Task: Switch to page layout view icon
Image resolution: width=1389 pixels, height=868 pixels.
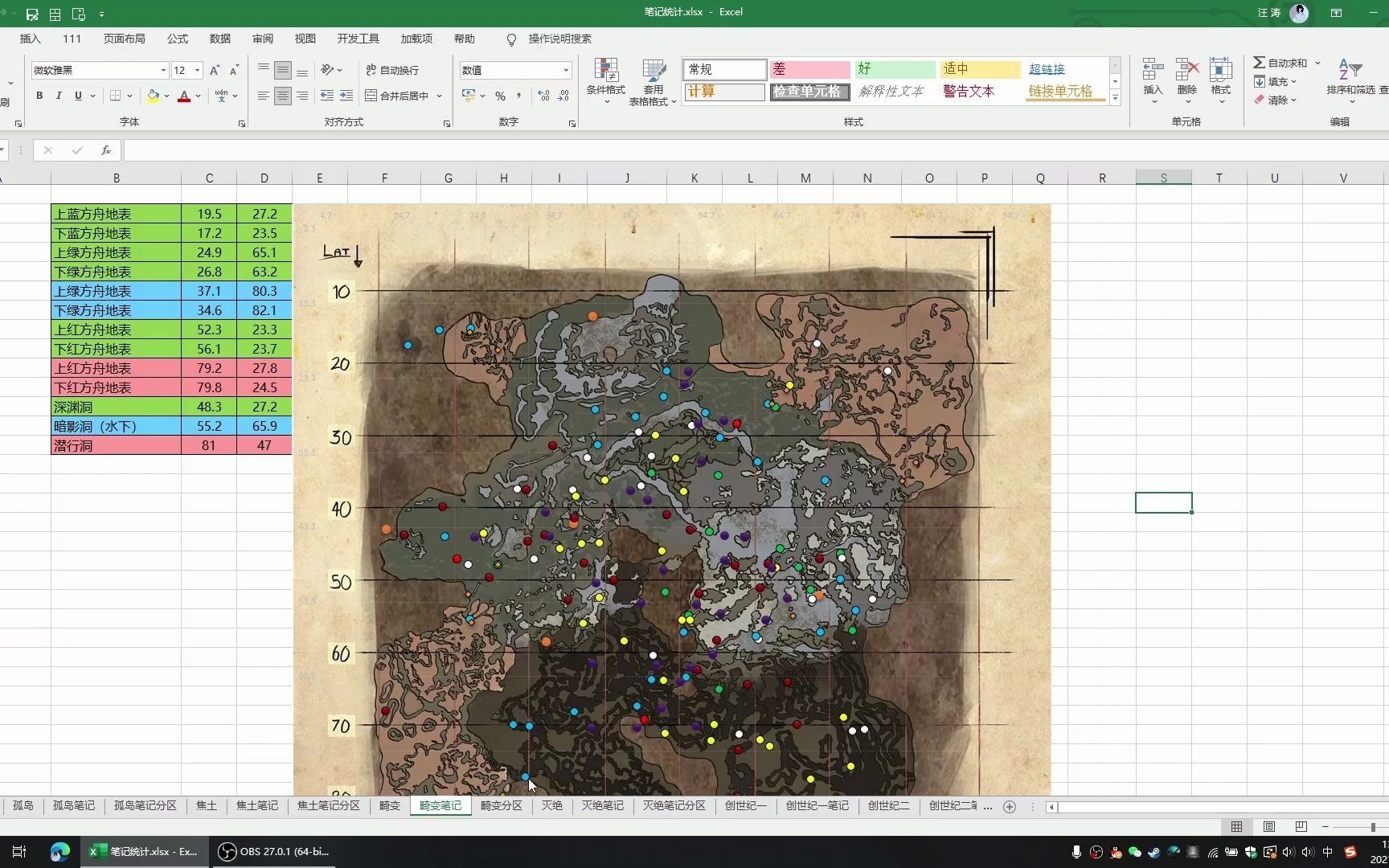Action: (x=1269, y=827)
